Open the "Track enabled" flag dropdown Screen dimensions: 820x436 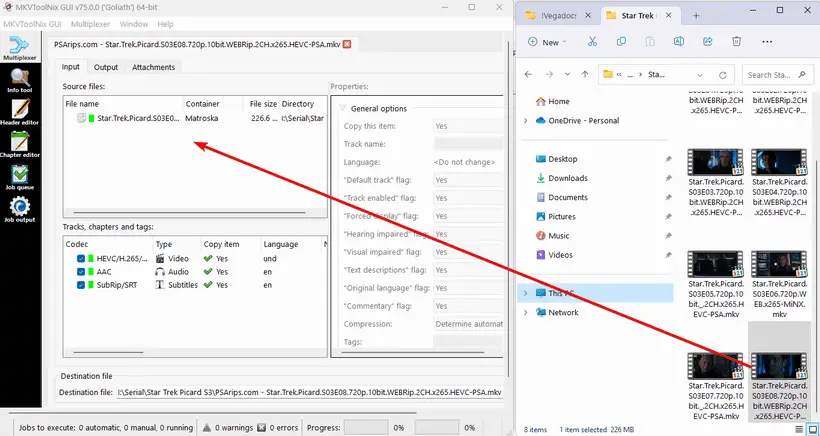tap(468, 198)
